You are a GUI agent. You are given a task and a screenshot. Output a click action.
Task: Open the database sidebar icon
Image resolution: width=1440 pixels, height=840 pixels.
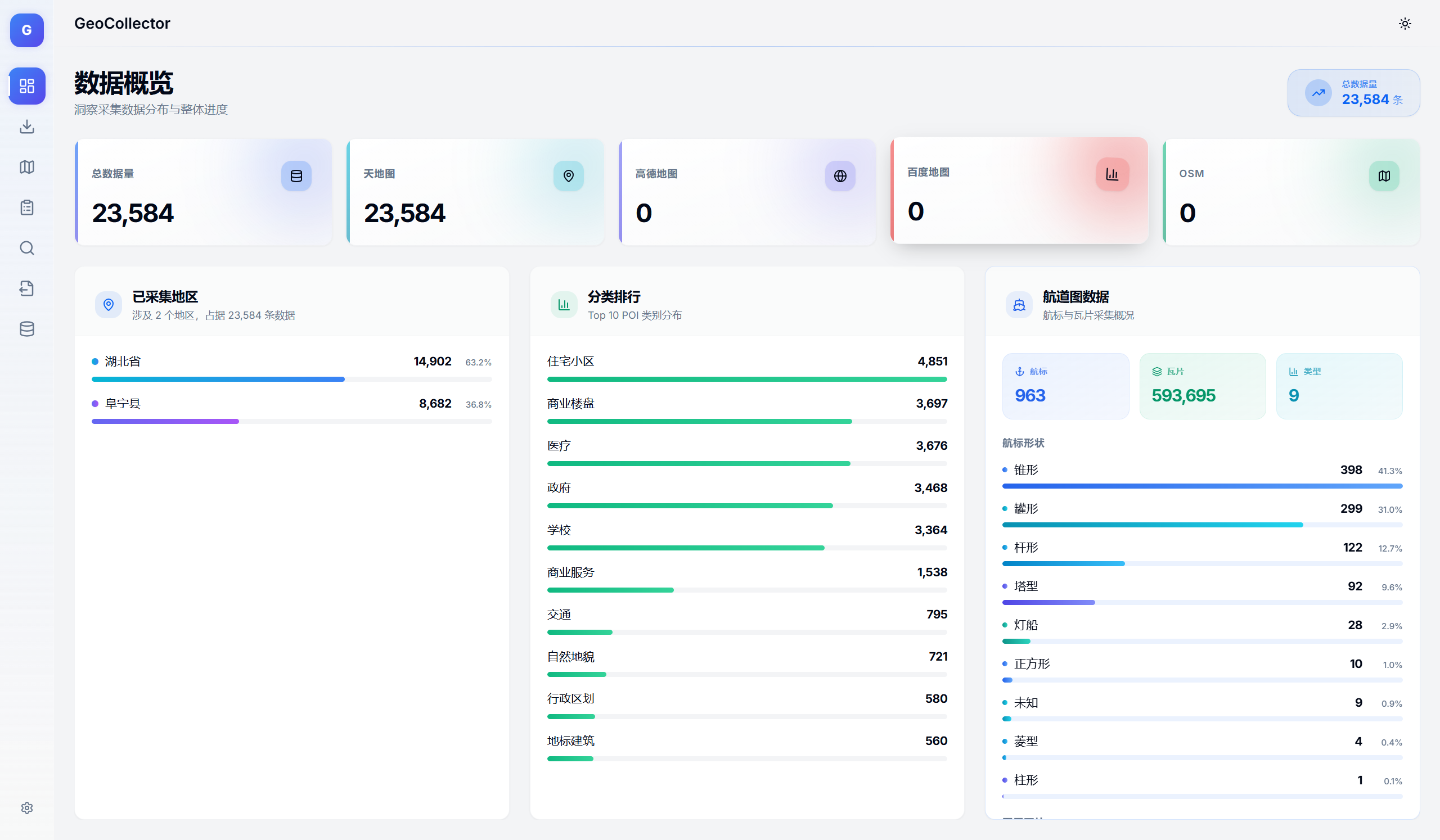pos(27,329)
